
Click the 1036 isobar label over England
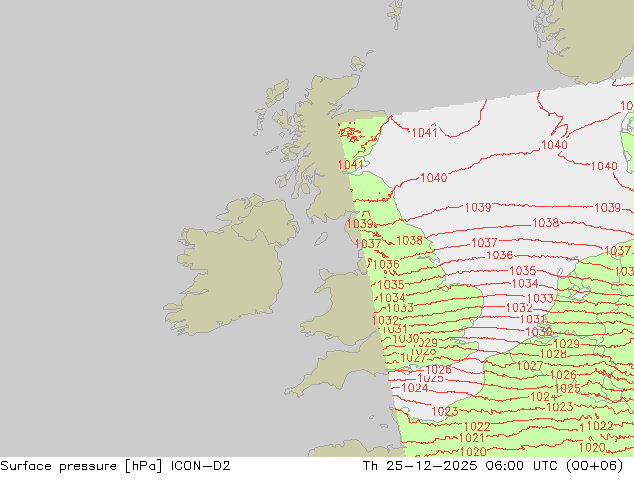(386, 264)
